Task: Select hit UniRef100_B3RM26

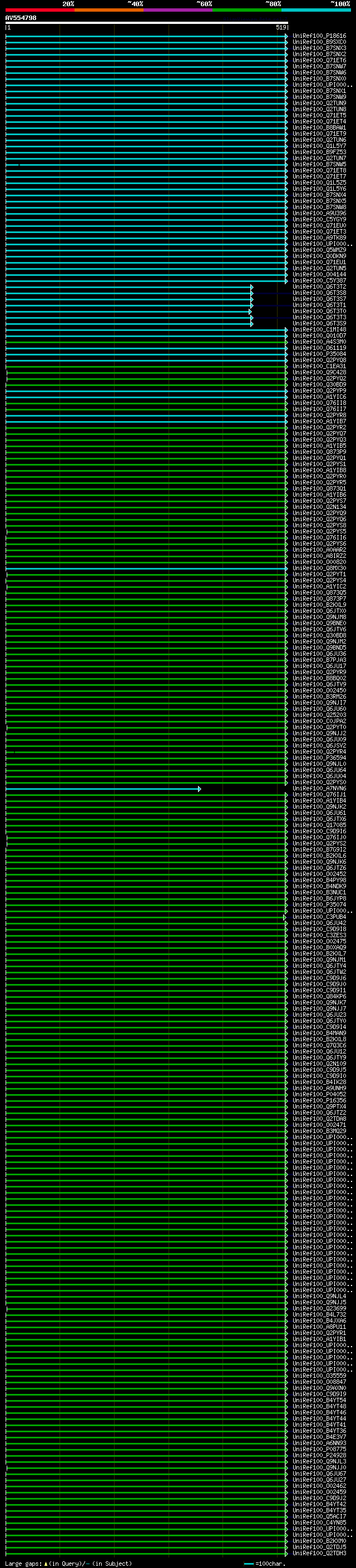Action: (319, 697)
